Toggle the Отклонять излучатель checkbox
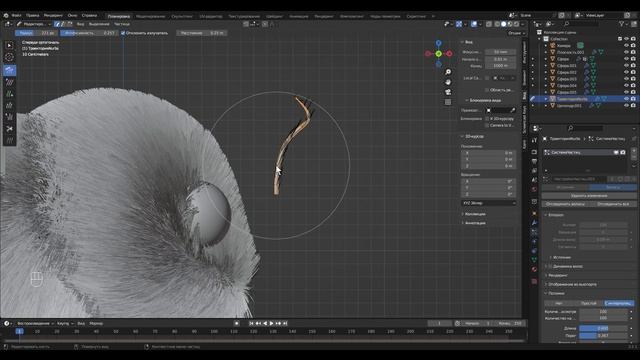 123,33
